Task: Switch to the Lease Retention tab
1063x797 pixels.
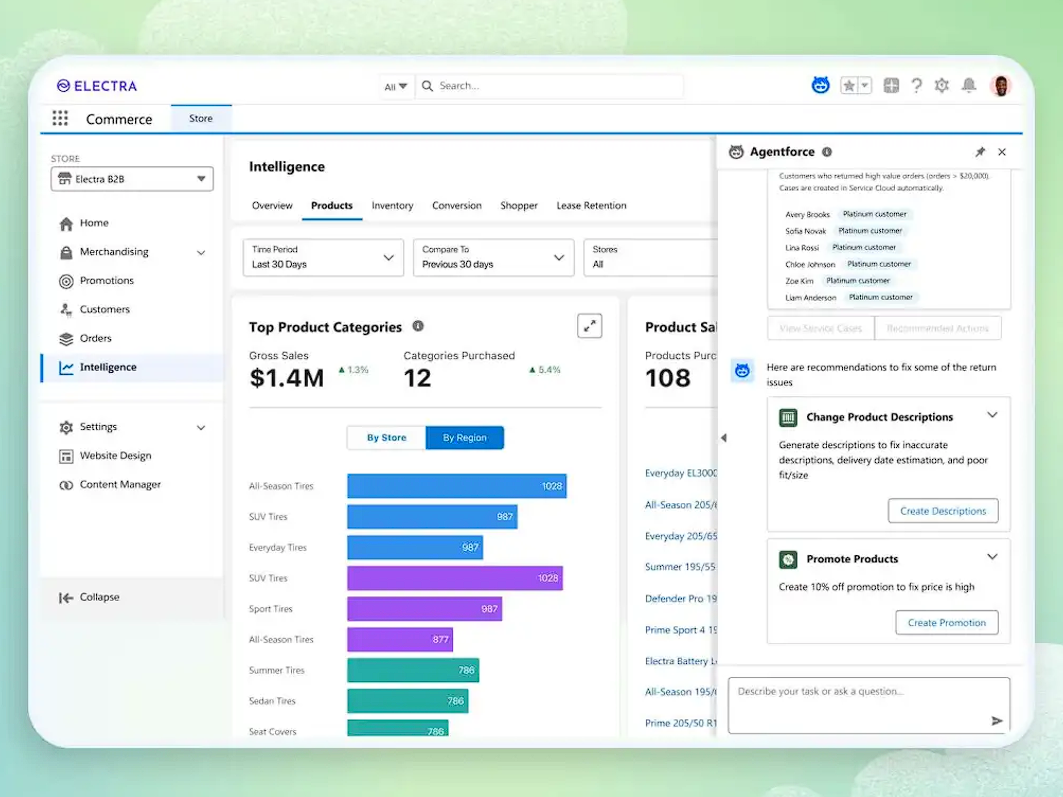Action: 591,205
